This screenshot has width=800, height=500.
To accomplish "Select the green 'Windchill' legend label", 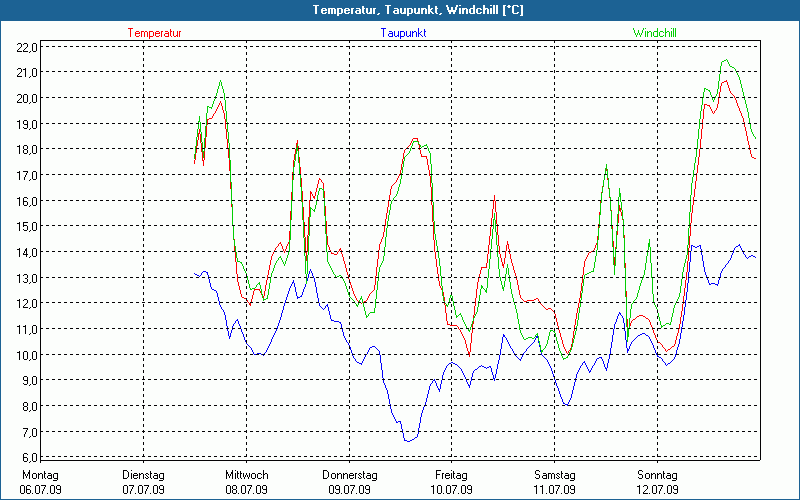I will point(655,33).
